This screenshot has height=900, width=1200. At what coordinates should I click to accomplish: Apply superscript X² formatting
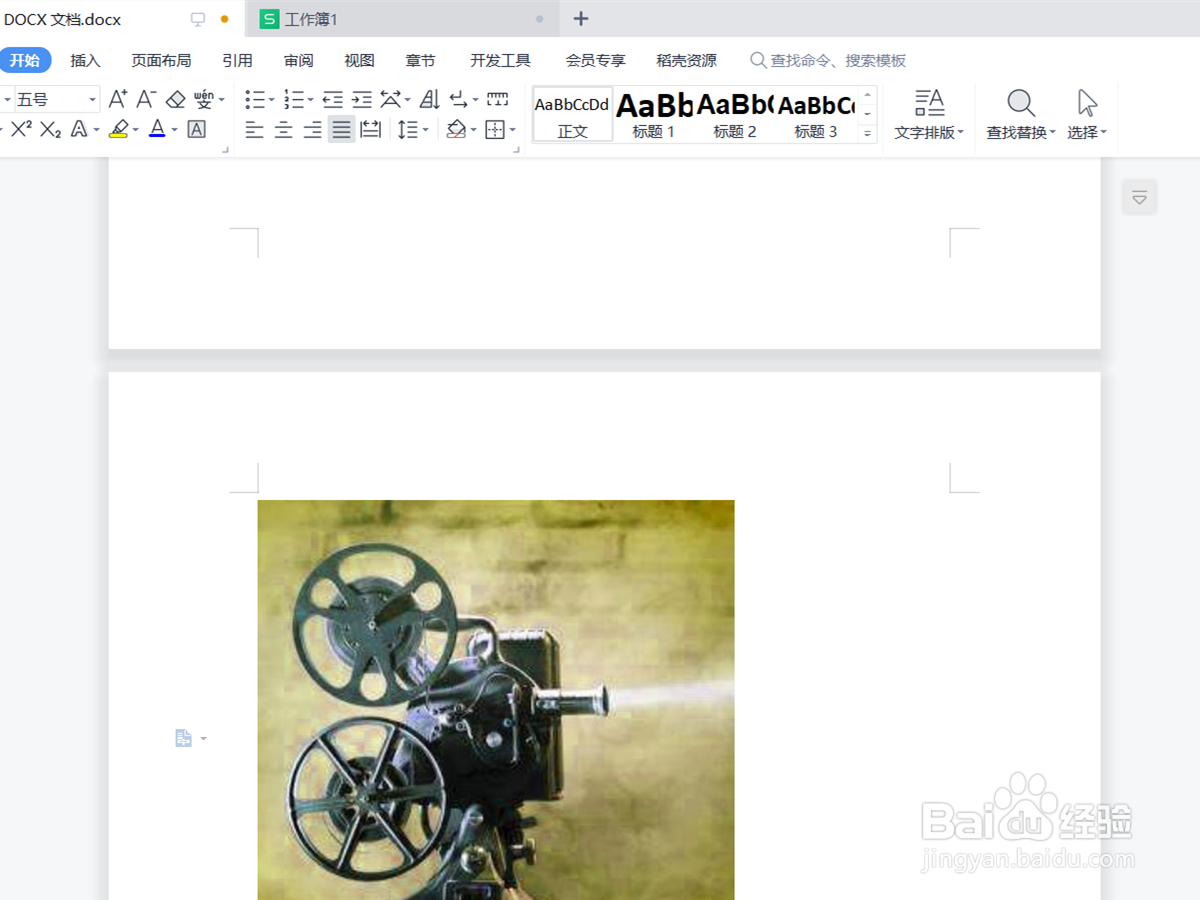pyautogui.click(x=22, y=129)
